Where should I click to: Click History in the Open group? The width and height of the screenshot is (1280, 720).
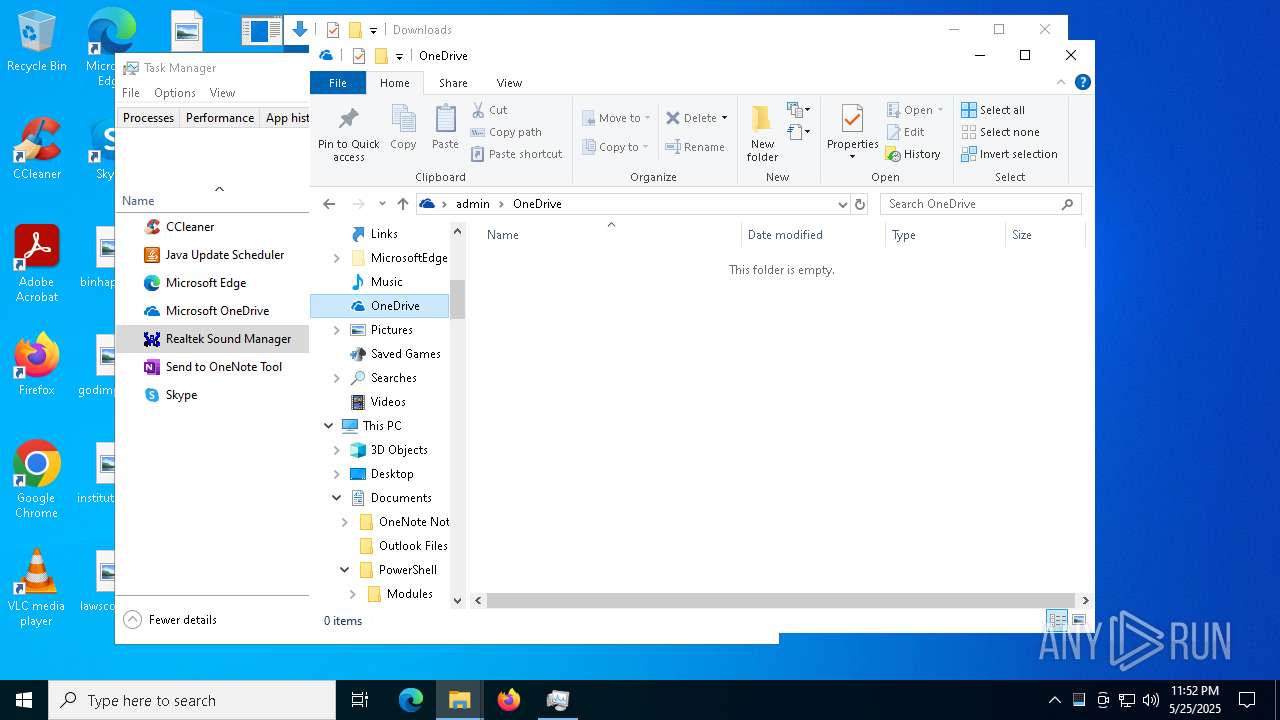913,154
